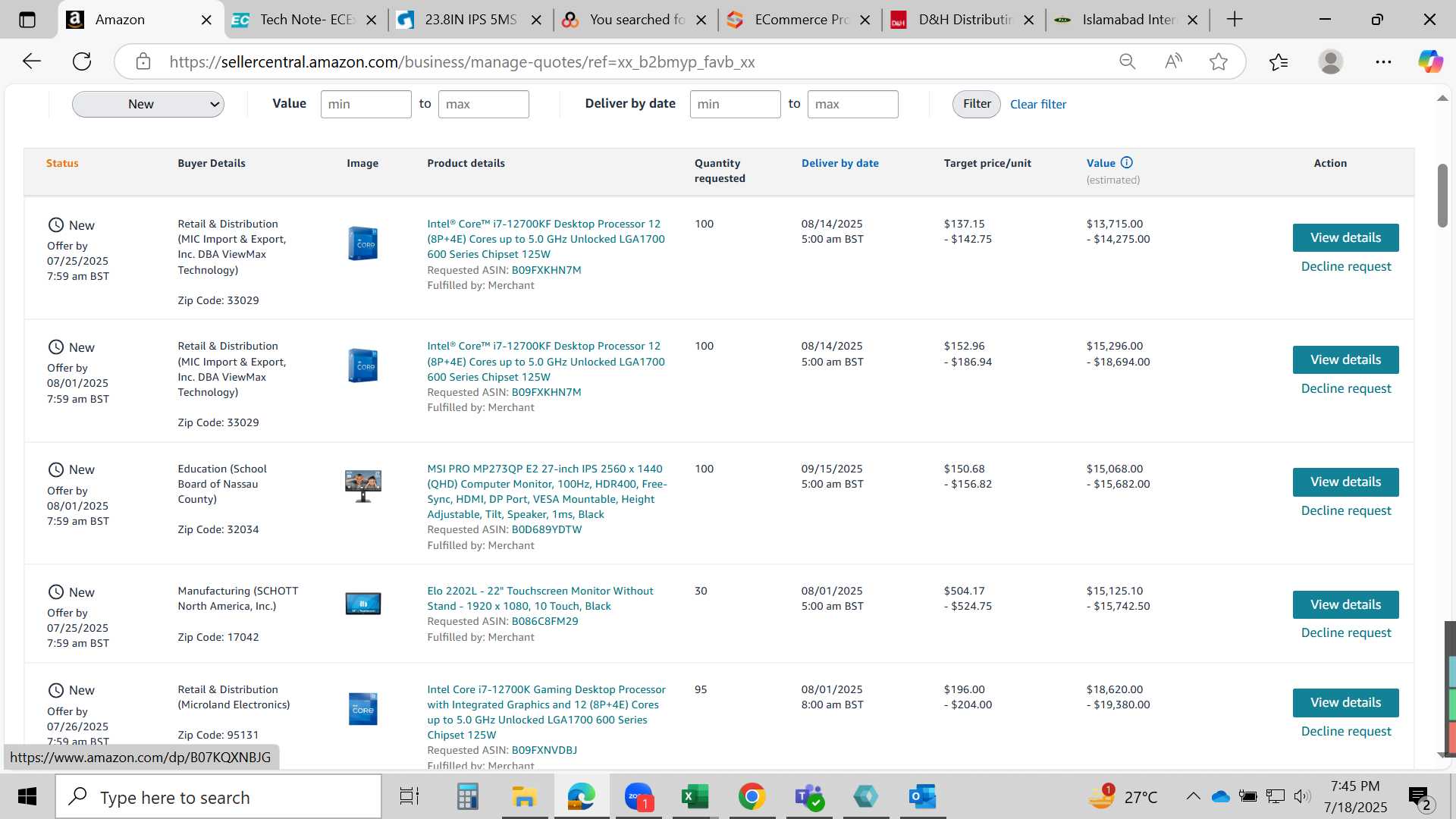Click the scrollbar up arrow
1456x819 pixels.
[1442, 99]
